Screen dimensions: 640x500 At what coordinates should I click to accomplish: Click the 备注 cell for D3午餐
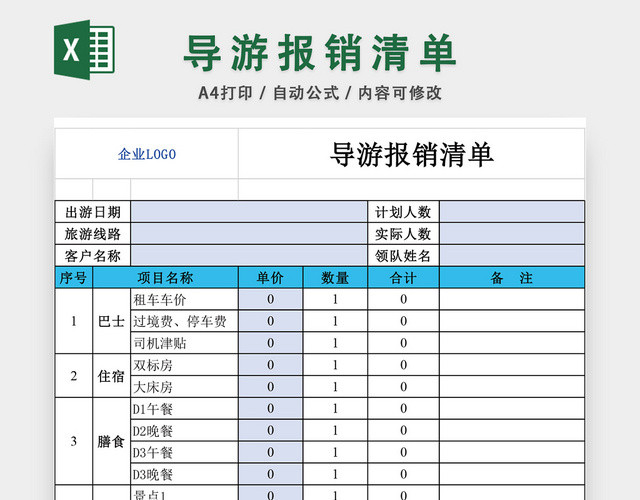(x=512, y=452)
